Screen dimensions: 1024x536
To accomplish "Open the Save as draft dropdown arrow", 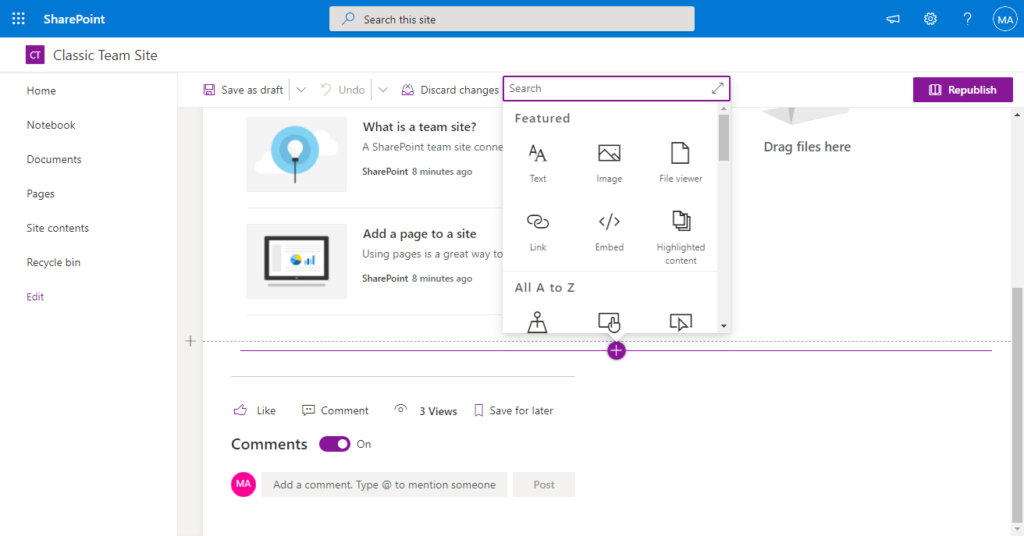I will pos(301,89).
